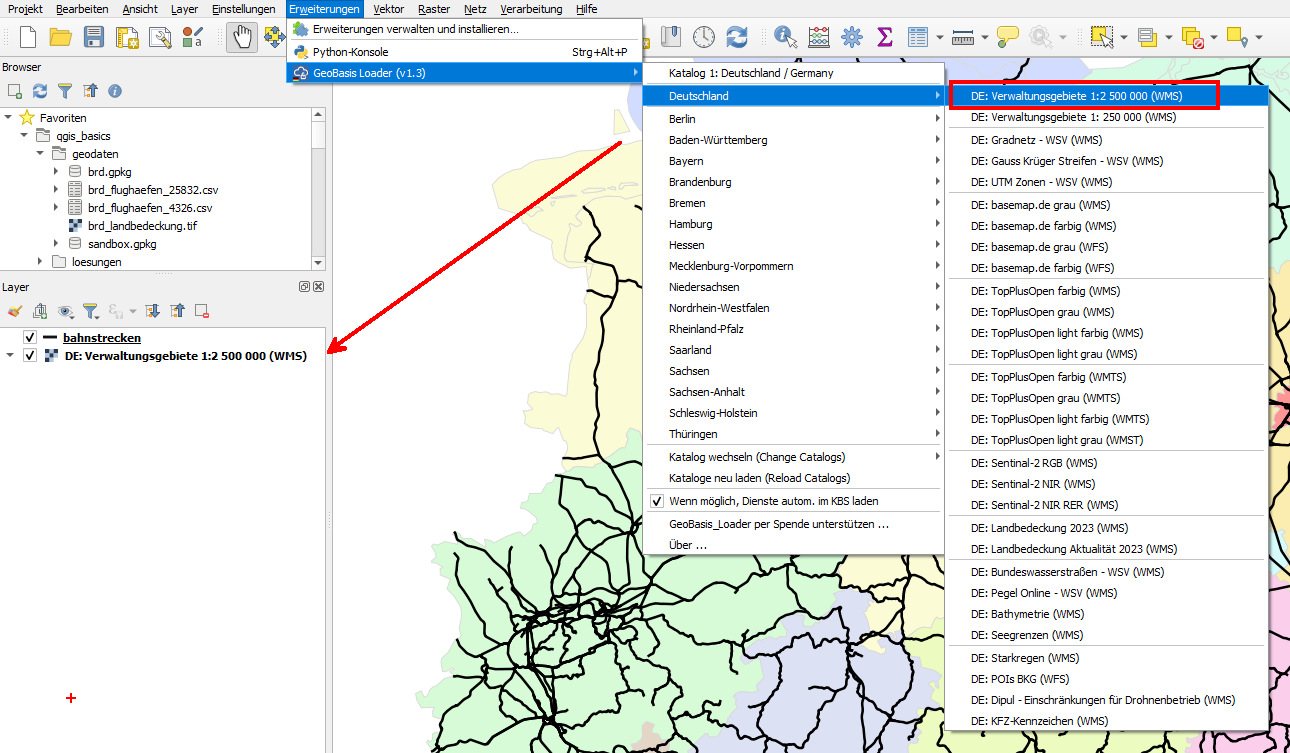This screenshot has height=753, width=1290.
Task: Filter Browser panel with funnel icon
Action: 65,91
